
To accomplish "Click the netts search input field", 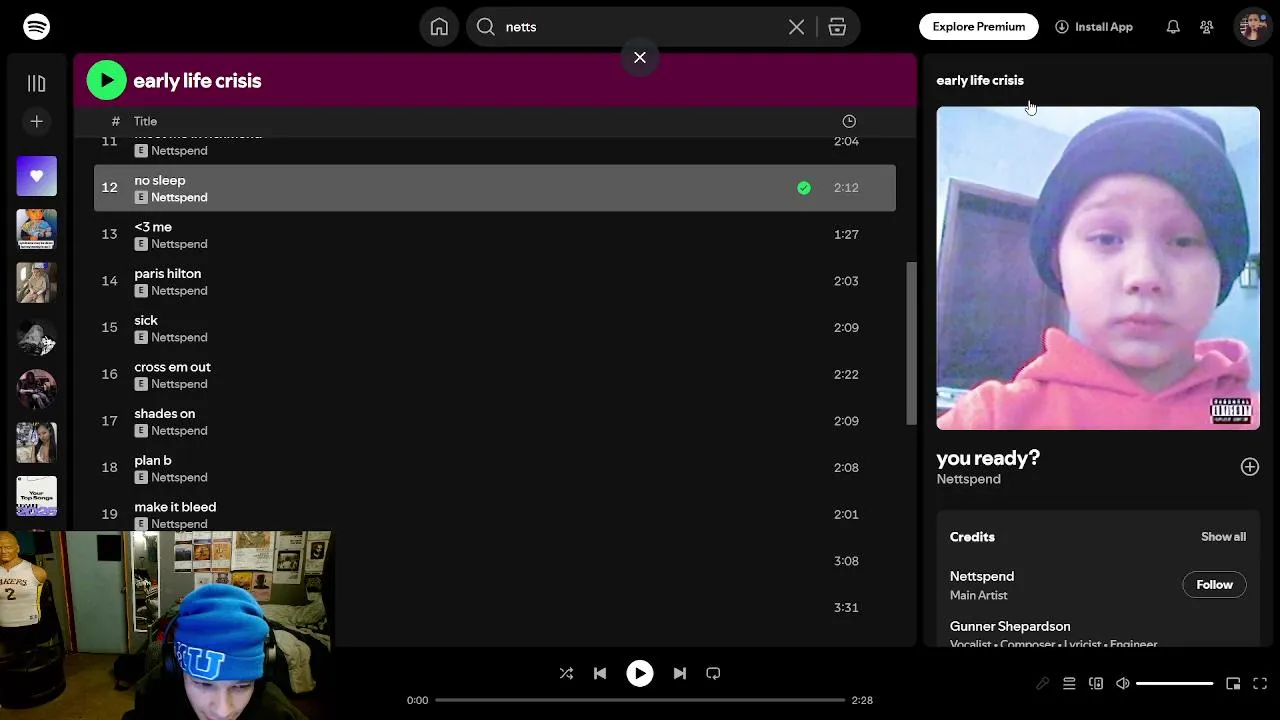I will coord(640,27).
